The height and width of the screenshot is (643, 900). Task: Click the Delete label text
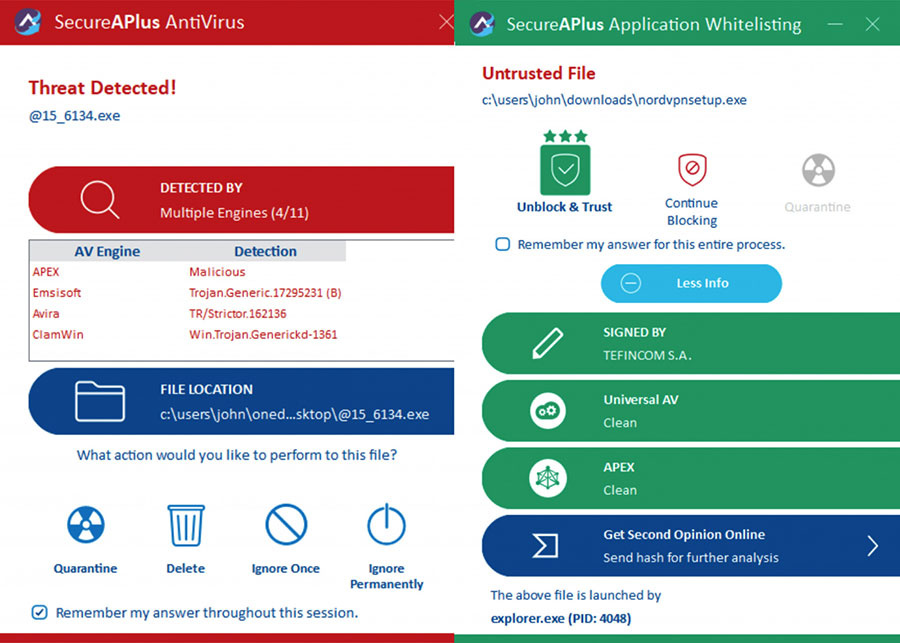tap(185, 568)
